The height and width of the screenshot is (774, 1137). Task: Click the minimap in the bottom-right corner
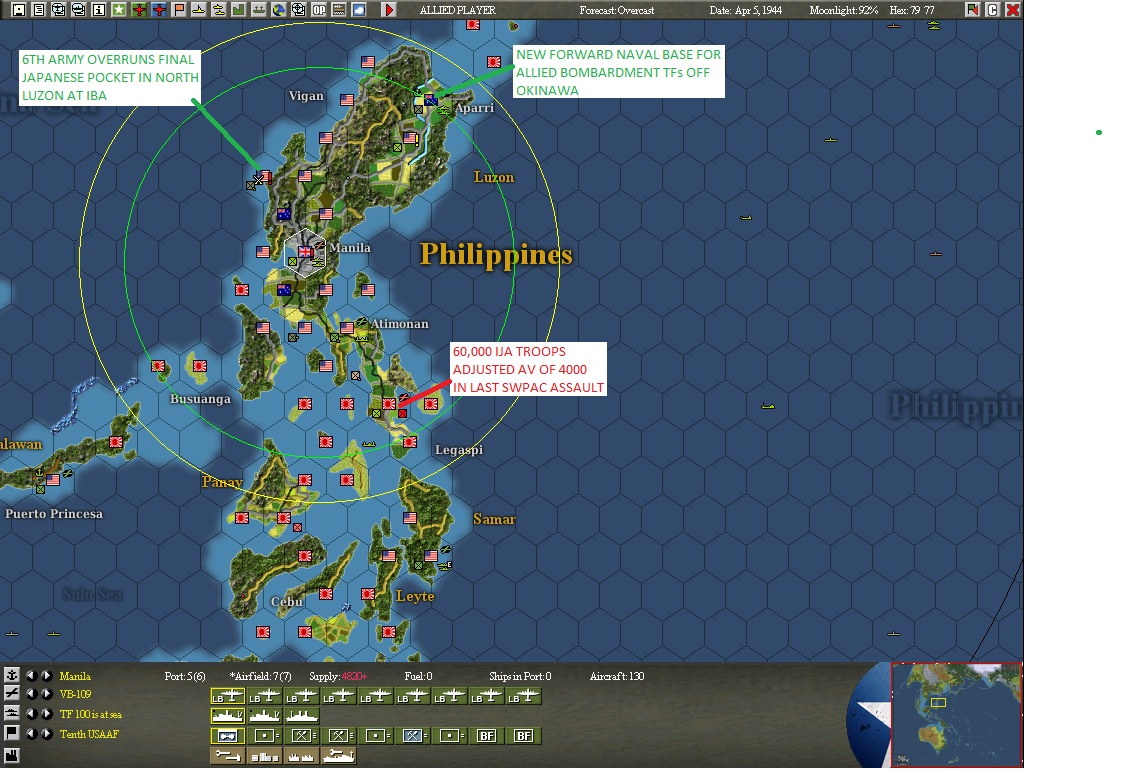[956, 715]
